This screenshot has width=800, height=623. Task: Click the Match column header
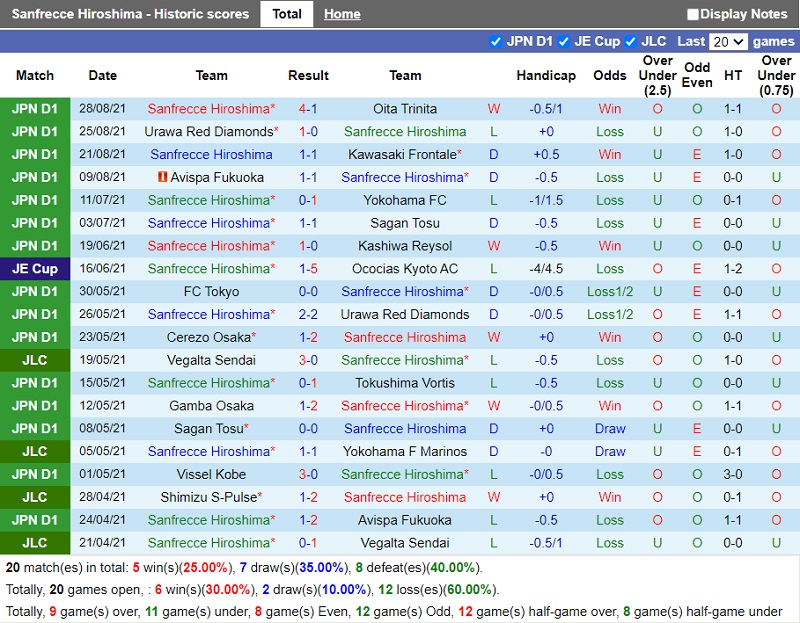[35, 75]
